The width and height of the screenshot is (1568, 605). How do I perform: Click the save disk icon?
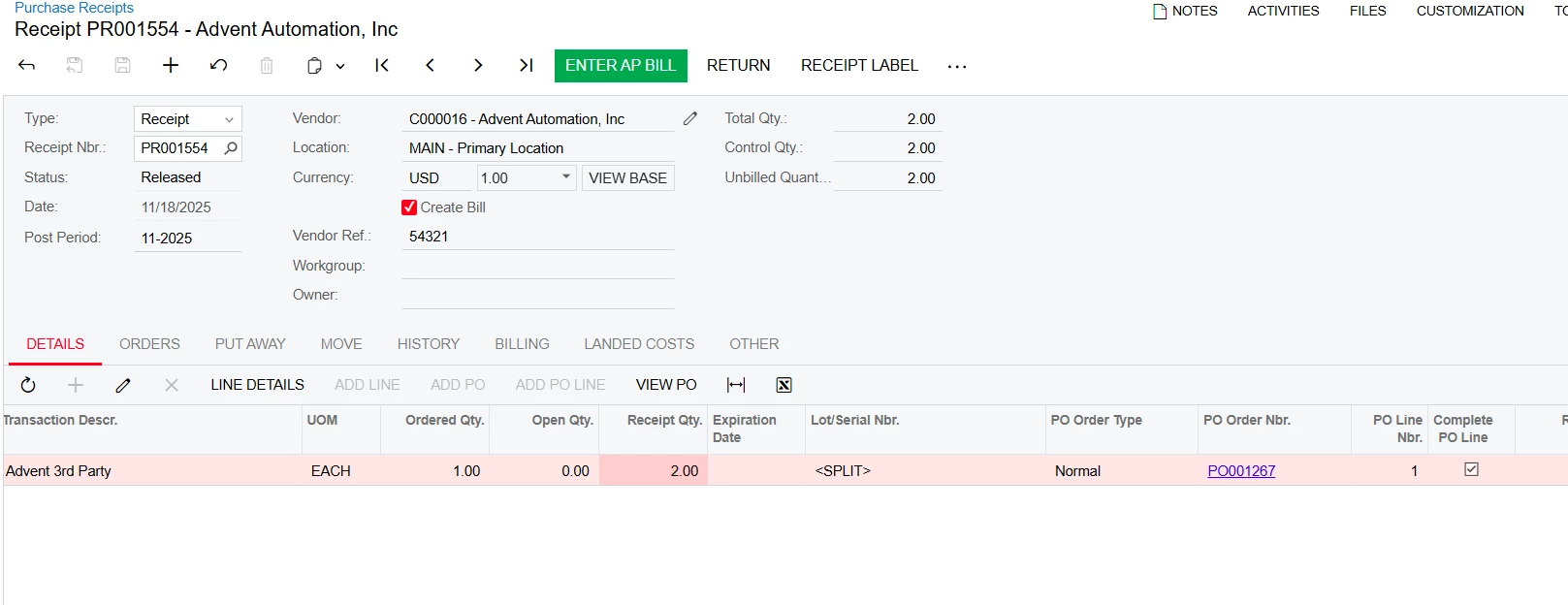122,65
